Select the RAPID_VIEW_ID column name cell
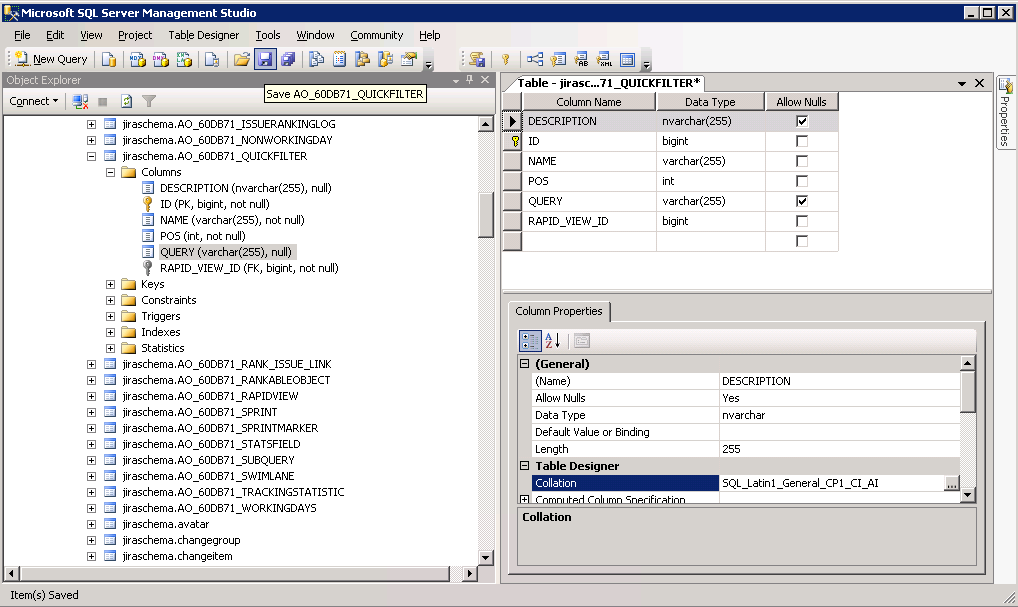The height and width of the screenshot is (607, 1018). pyautogui.click(x=588, y=221)
